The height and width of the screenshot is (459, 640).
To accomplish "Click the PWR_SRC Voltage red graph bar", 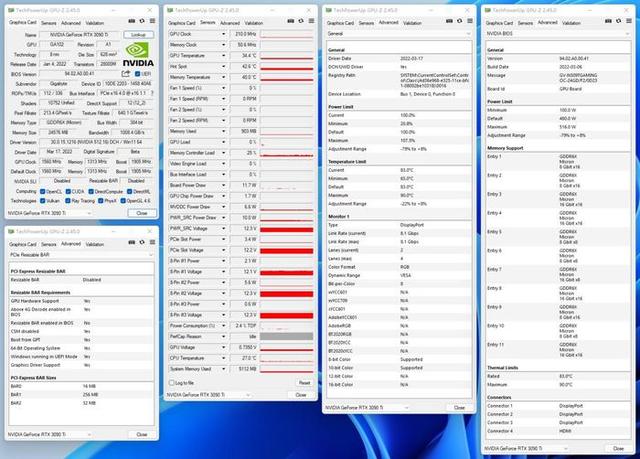I will [287, 230].
